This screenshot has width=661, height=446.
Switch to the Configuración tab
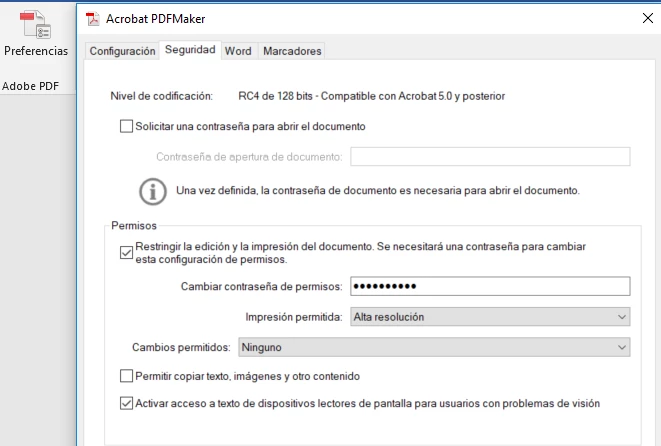pos(122,51)
